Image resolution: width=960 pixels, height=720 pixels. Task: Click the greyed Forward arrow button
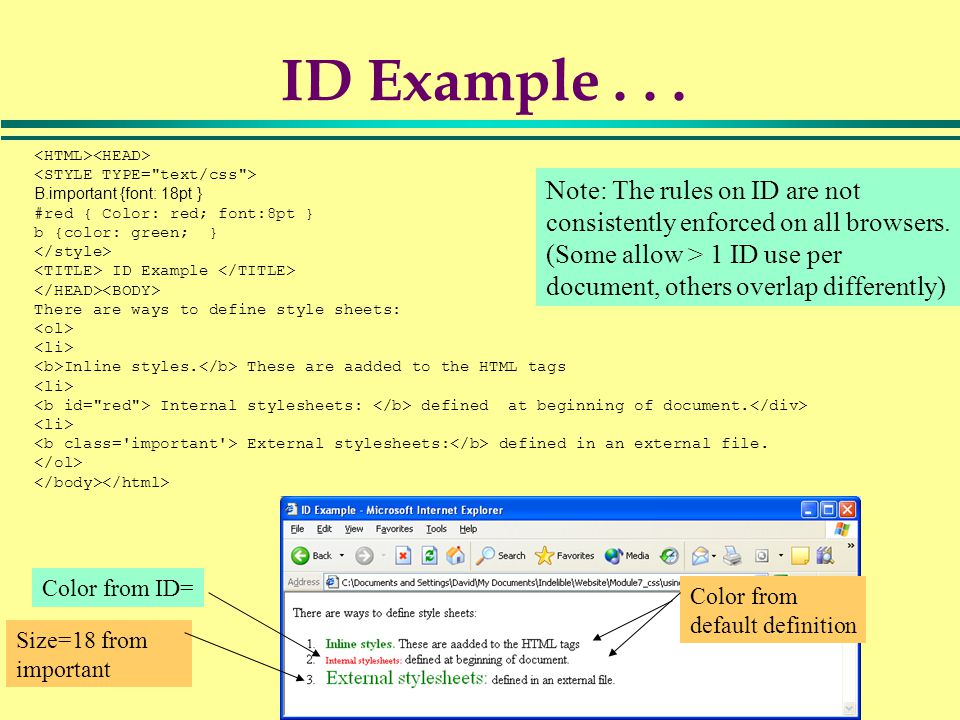coord(364,555)
